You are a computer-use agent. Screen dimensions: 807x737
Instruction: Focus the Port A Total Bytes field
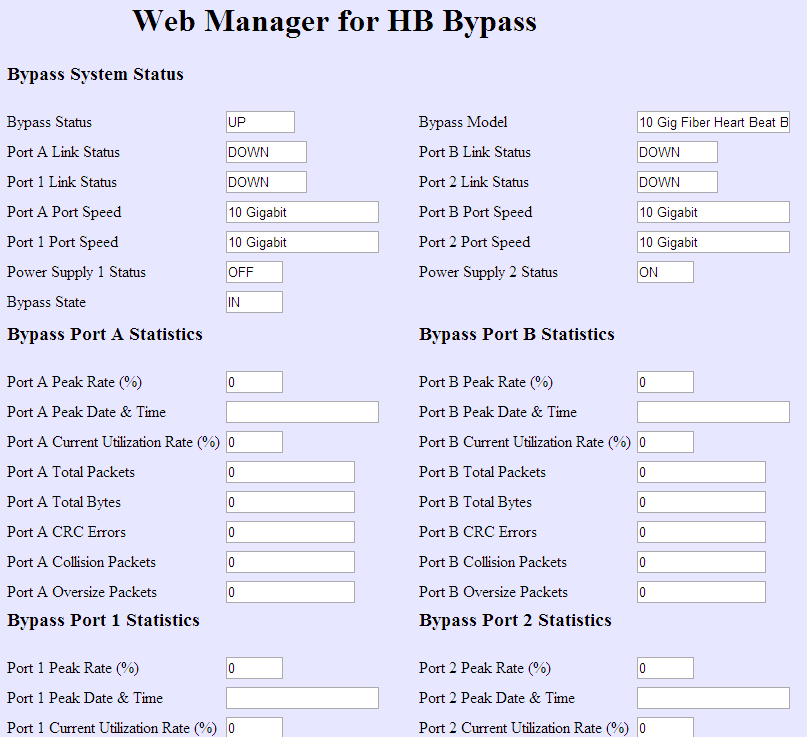click(290, 502)
